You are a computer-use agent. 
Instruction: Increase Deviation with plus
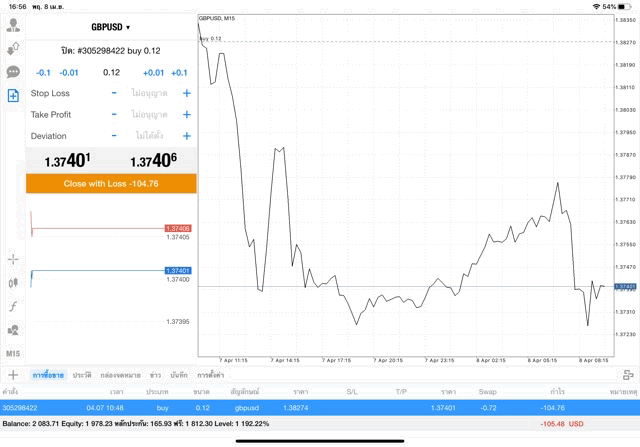click(x=187, y=136)
